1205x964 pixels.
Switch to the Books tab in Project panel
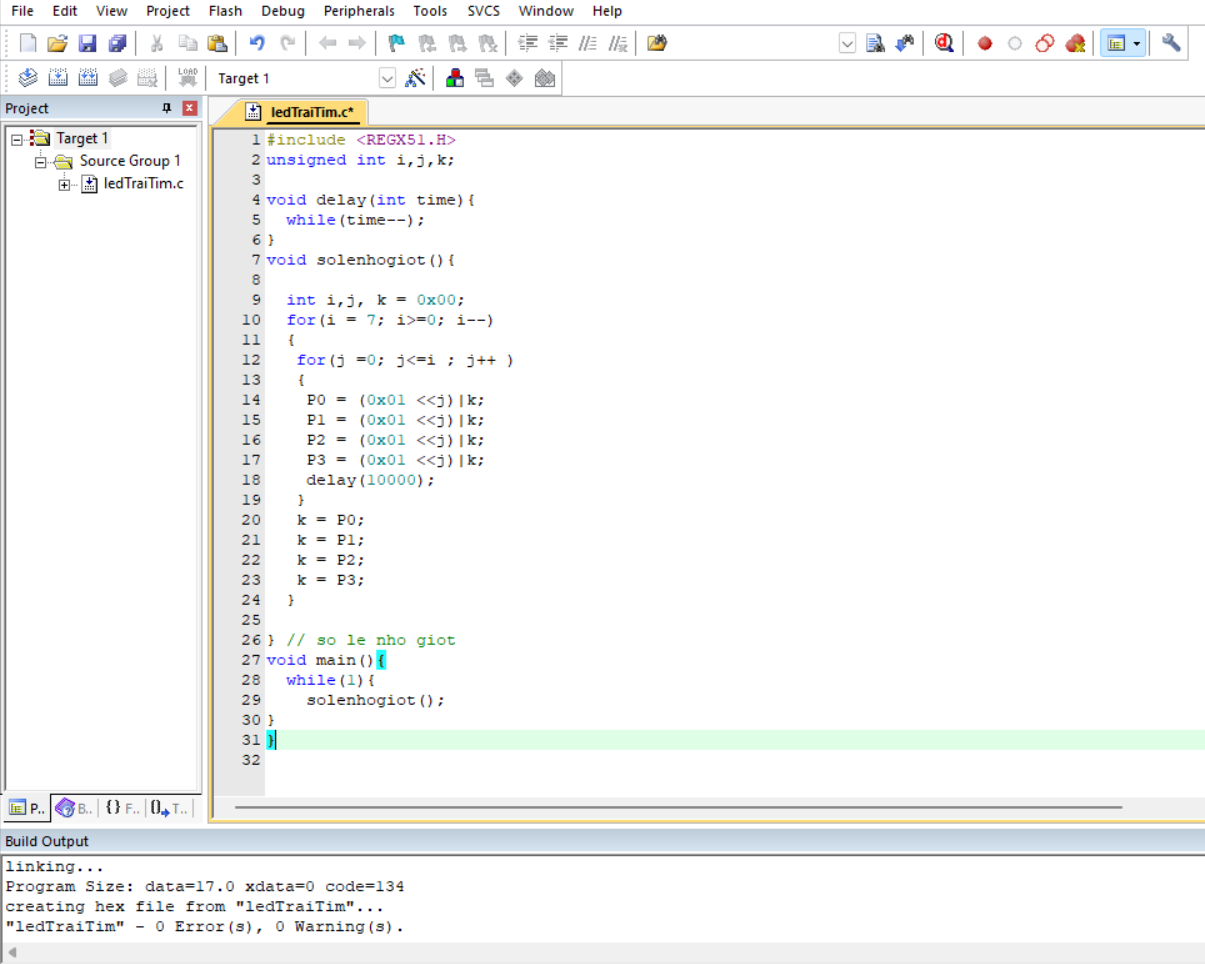pos(75,808)
